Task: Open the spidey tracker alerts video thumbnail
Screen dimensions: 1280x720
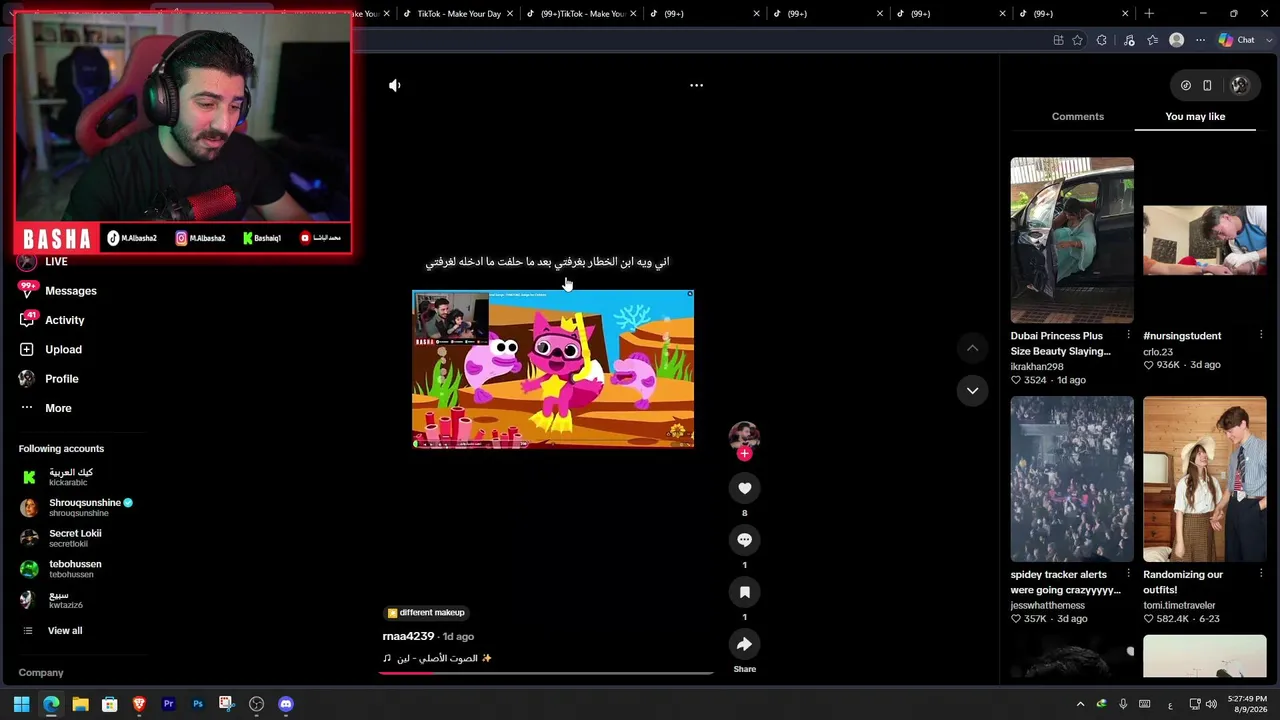Action: click(x=1072, y=479)
